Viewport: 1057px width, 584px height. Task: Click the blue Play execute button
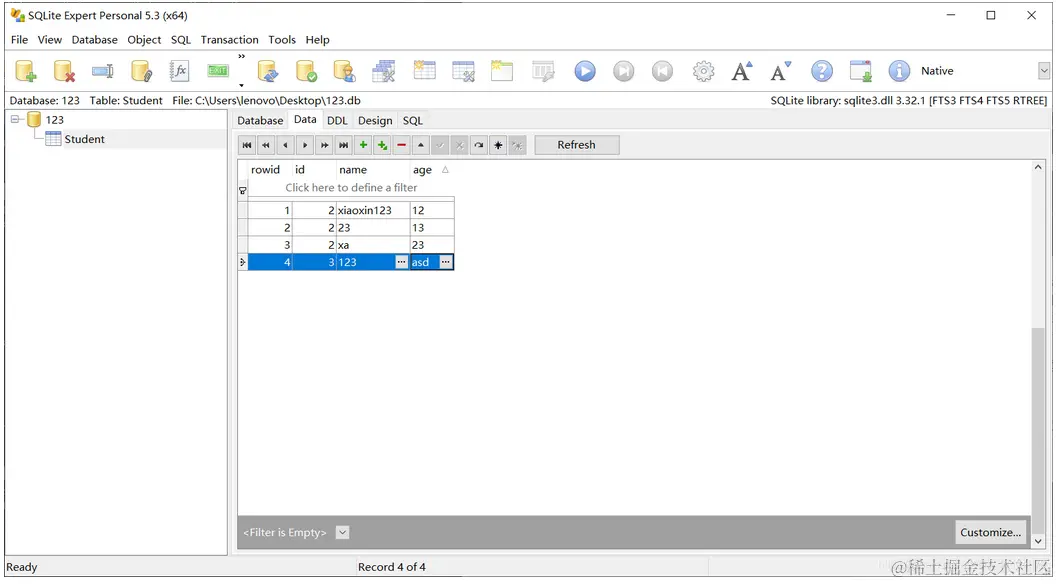584,71
